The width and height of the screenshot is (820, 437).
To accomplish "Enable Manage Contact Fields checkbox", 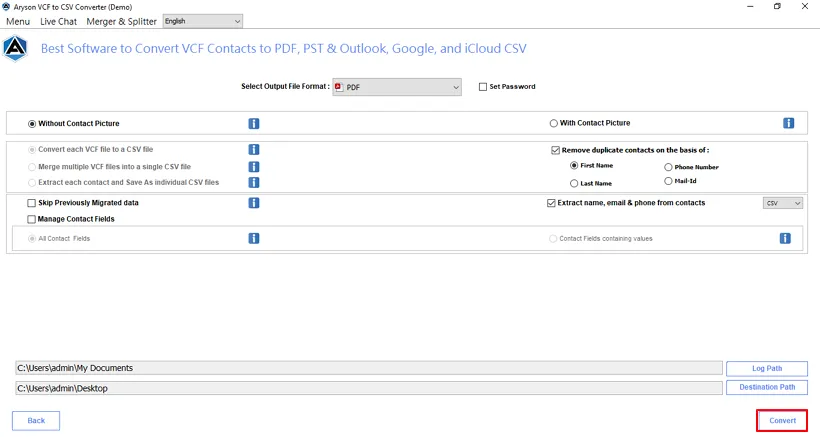I will click(31, 219).
